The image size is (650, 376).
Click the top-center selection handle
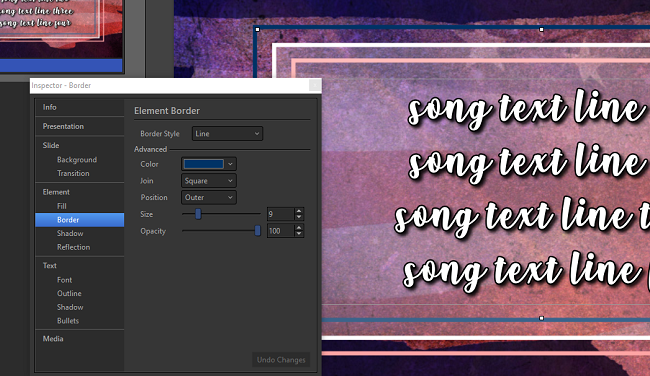click(x=541, y=30)
